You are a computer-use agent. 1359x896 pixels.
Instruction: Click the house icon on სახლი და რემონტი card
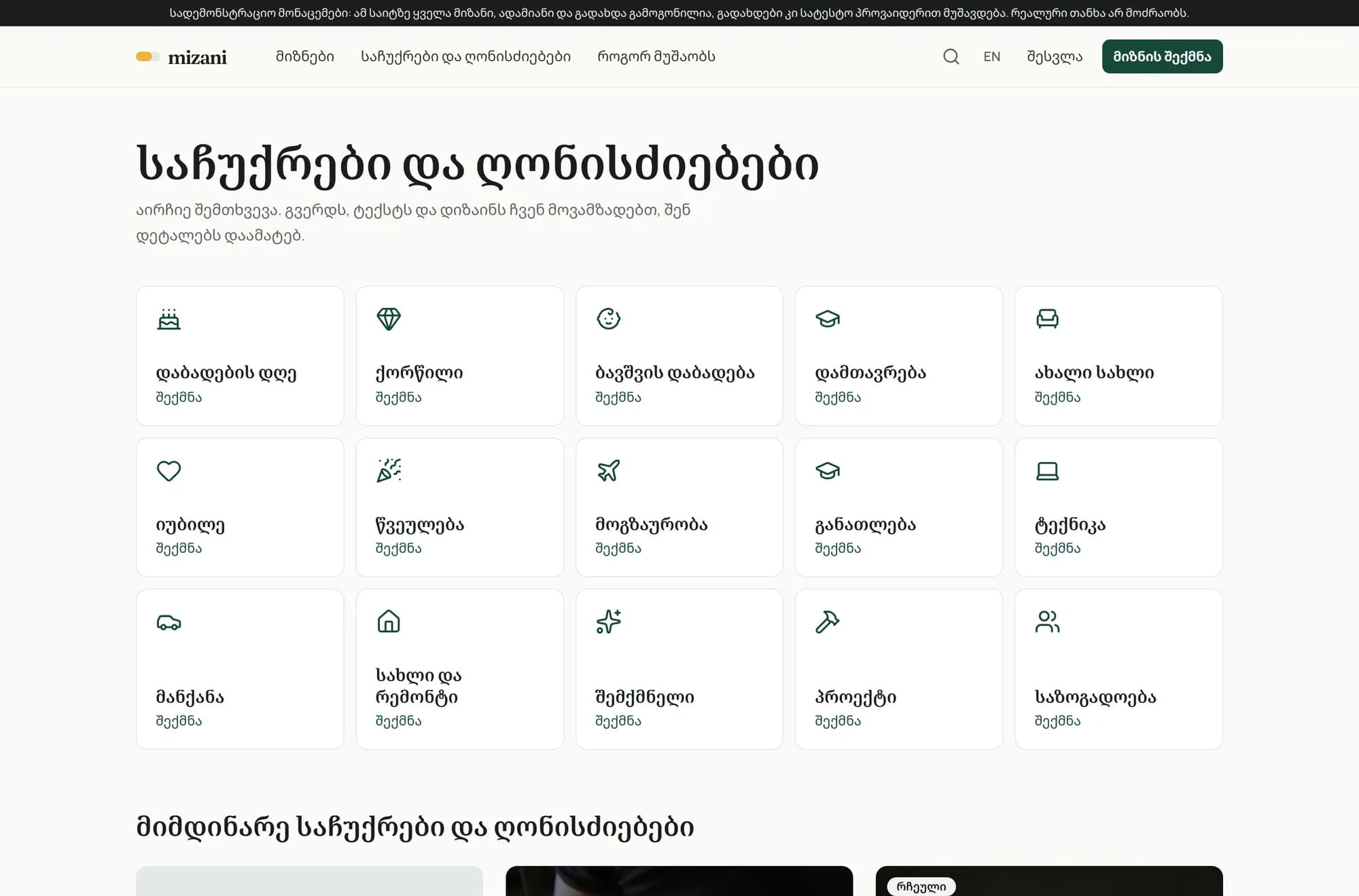pyautogui.click(x=389, y=622)
